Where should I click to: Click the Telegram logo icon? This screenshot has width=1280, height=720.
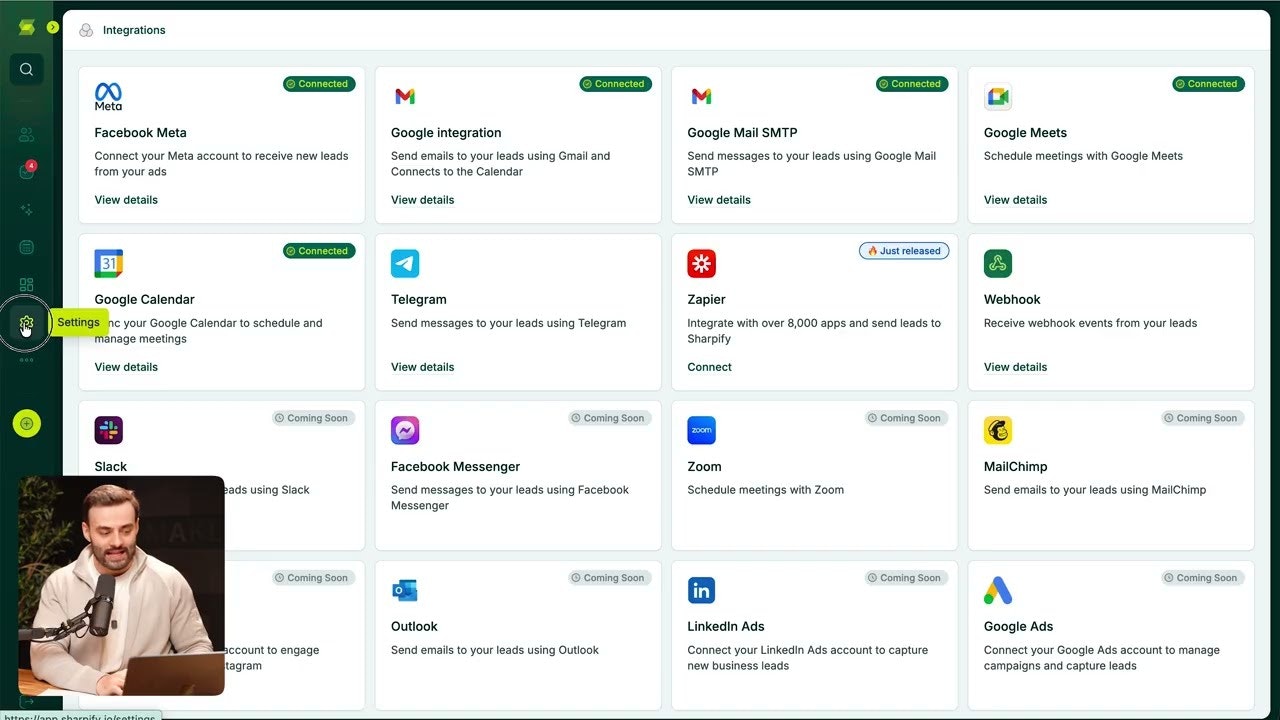tap(405, 264)
